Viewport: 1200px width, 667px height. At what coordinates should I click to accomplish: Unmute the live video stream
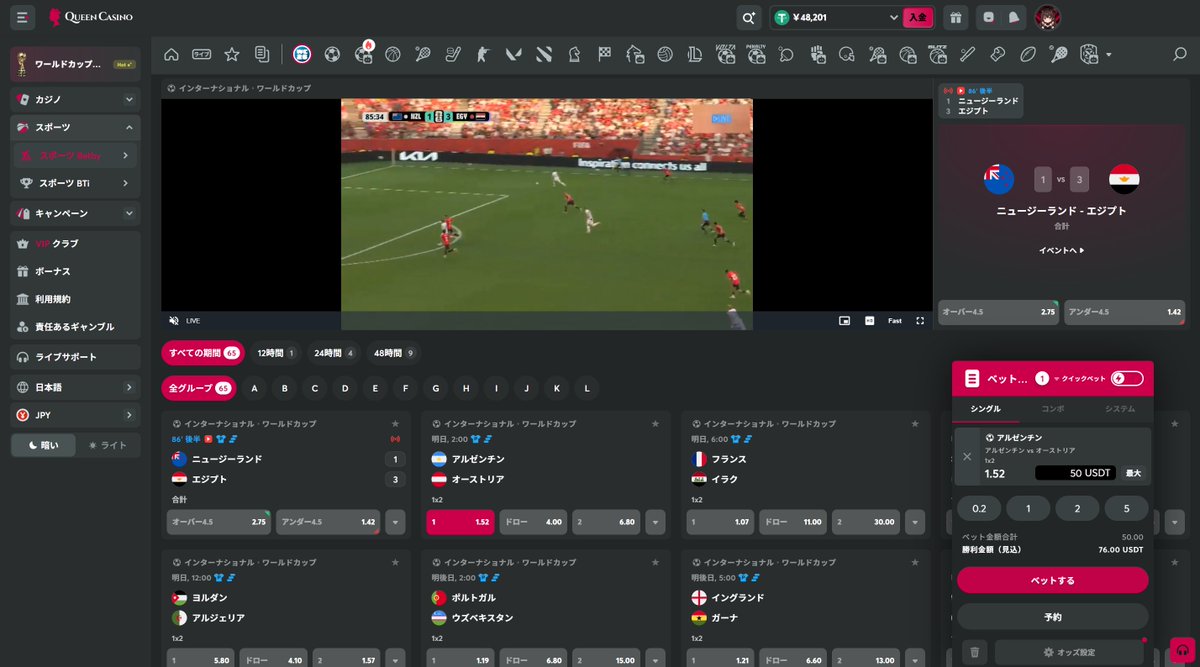point(174,320)
